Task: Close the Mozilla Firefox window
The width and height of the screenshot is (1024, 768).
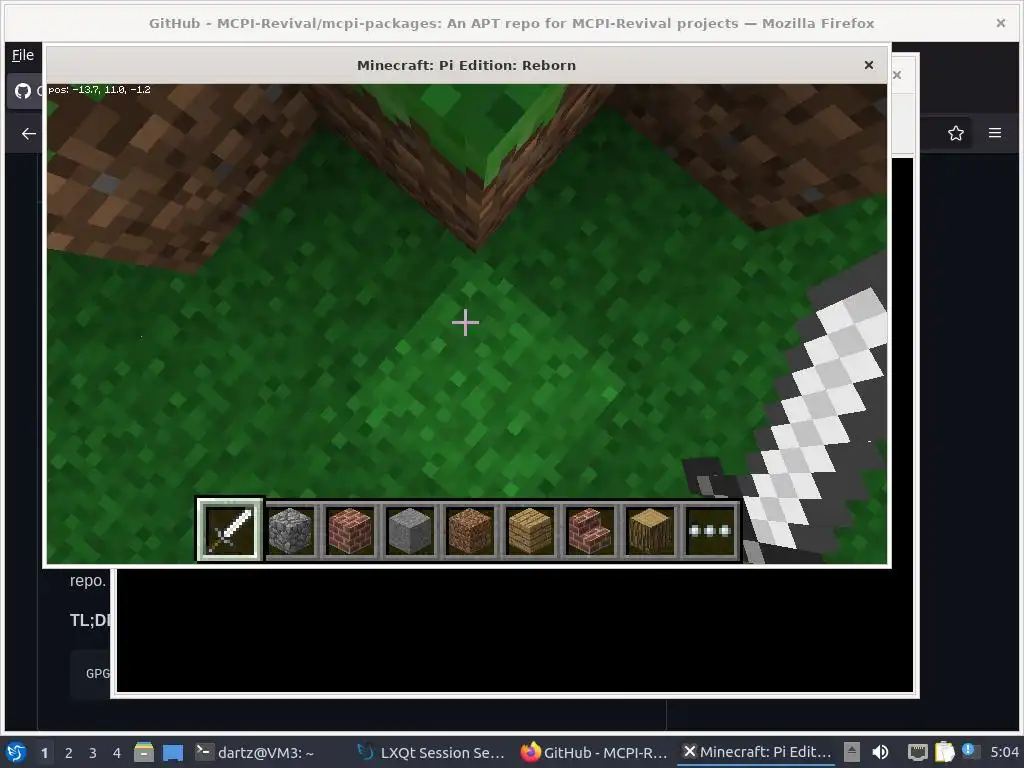Action: click(1000, 23)
